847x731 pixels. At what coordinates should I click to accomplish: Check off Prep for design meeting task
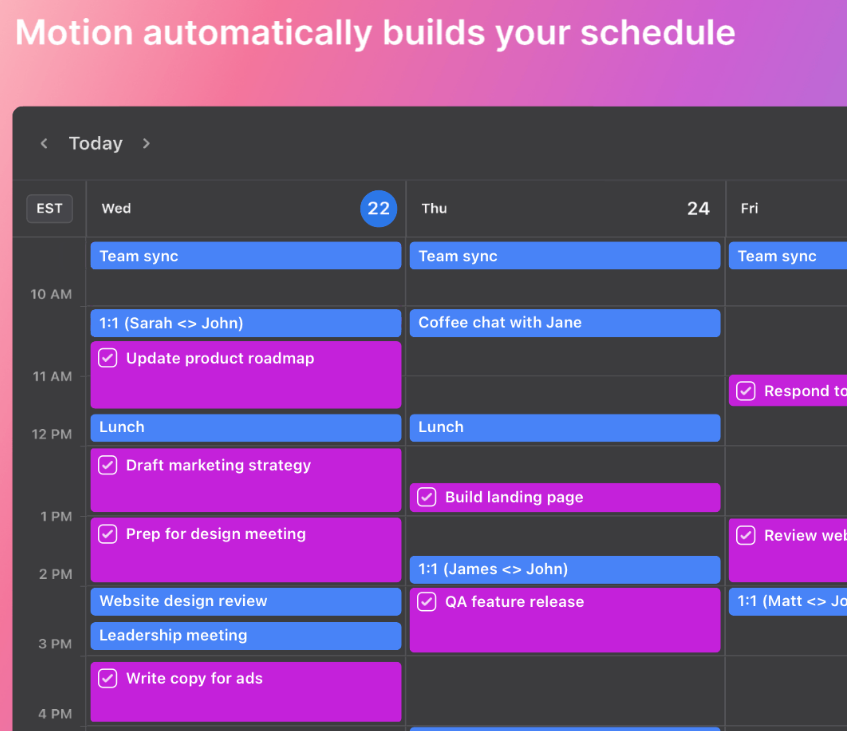[108, 534]
